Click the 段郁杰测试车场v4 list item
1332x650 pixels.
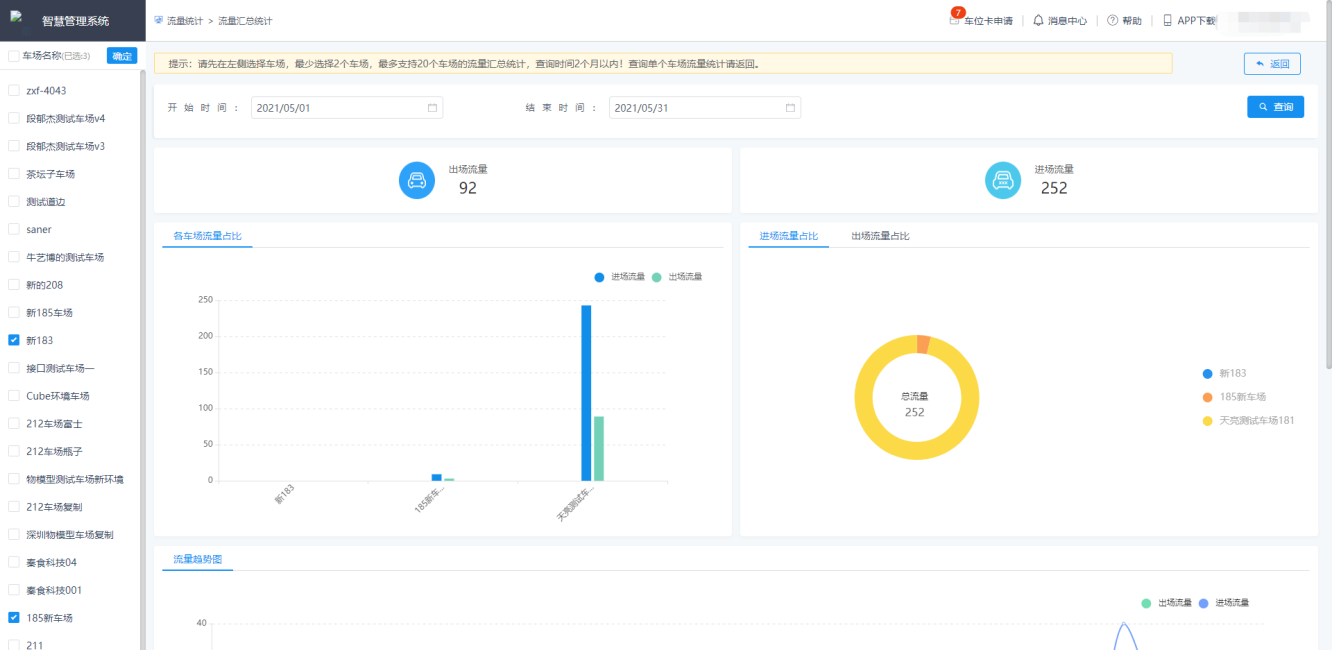66,118
